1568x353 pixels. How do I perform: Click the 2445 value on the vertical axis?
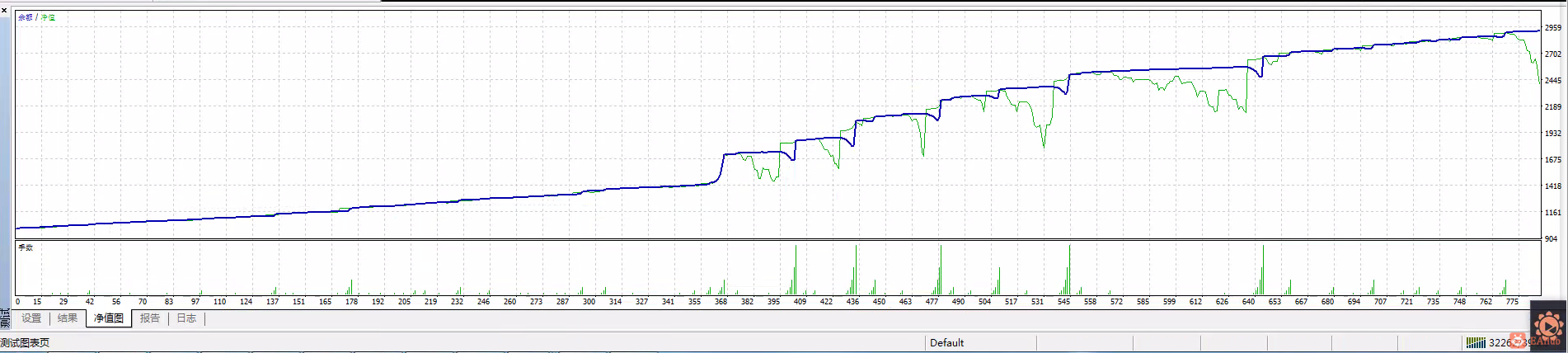1553,81
